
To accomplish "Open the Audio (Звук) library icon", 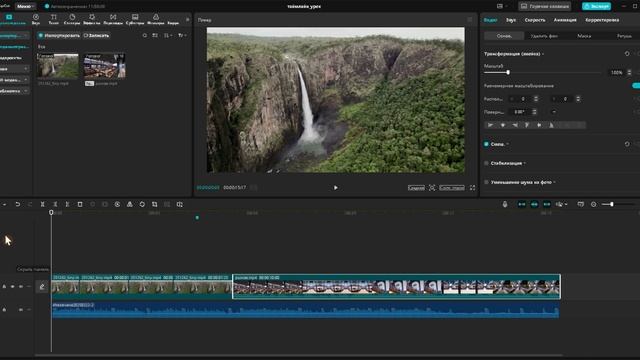I will pyautogui.click(x=36, y=17).
